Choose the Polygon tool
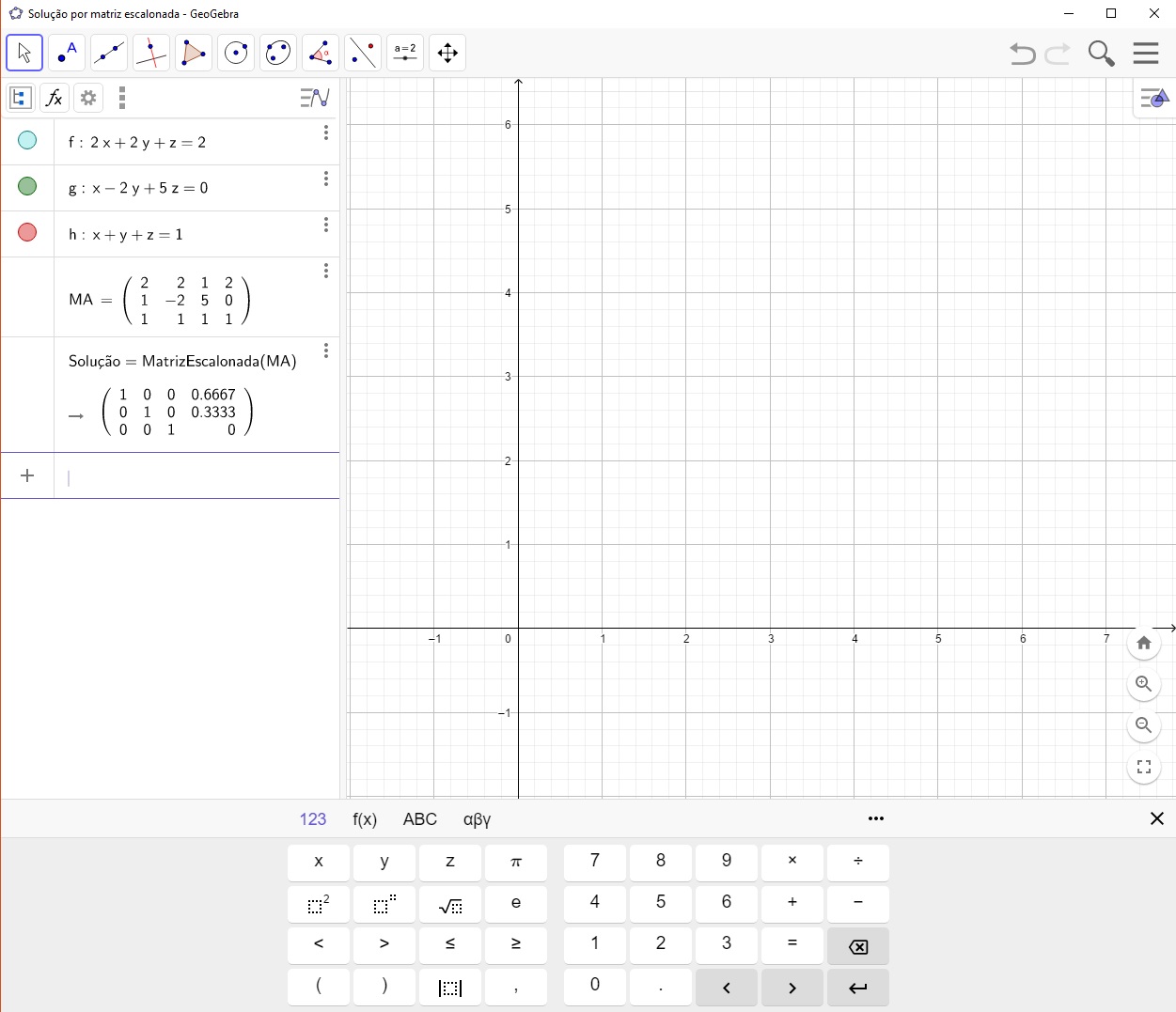This screenshot has height=1012, width=1176. [194, 53]
